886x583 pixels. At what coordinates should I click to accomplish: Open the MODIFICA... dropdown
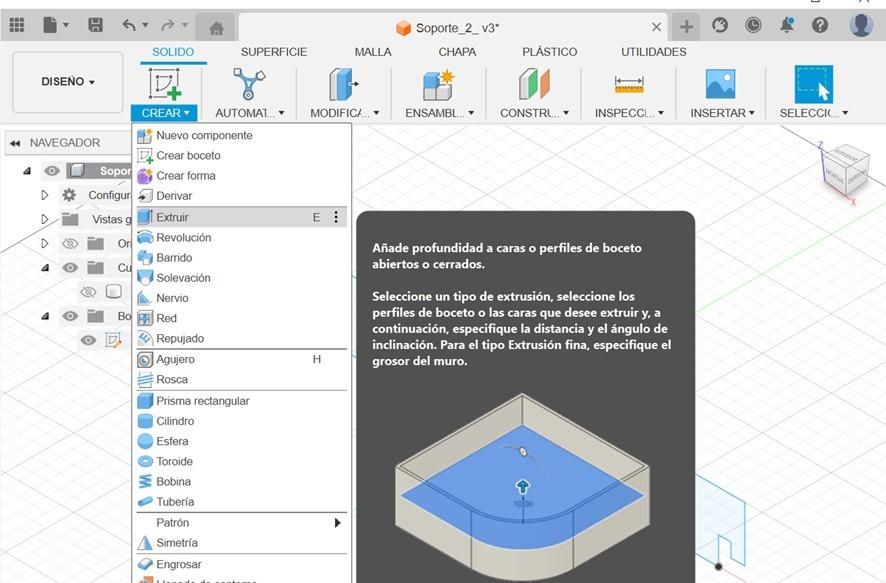[x=344, y=113]
